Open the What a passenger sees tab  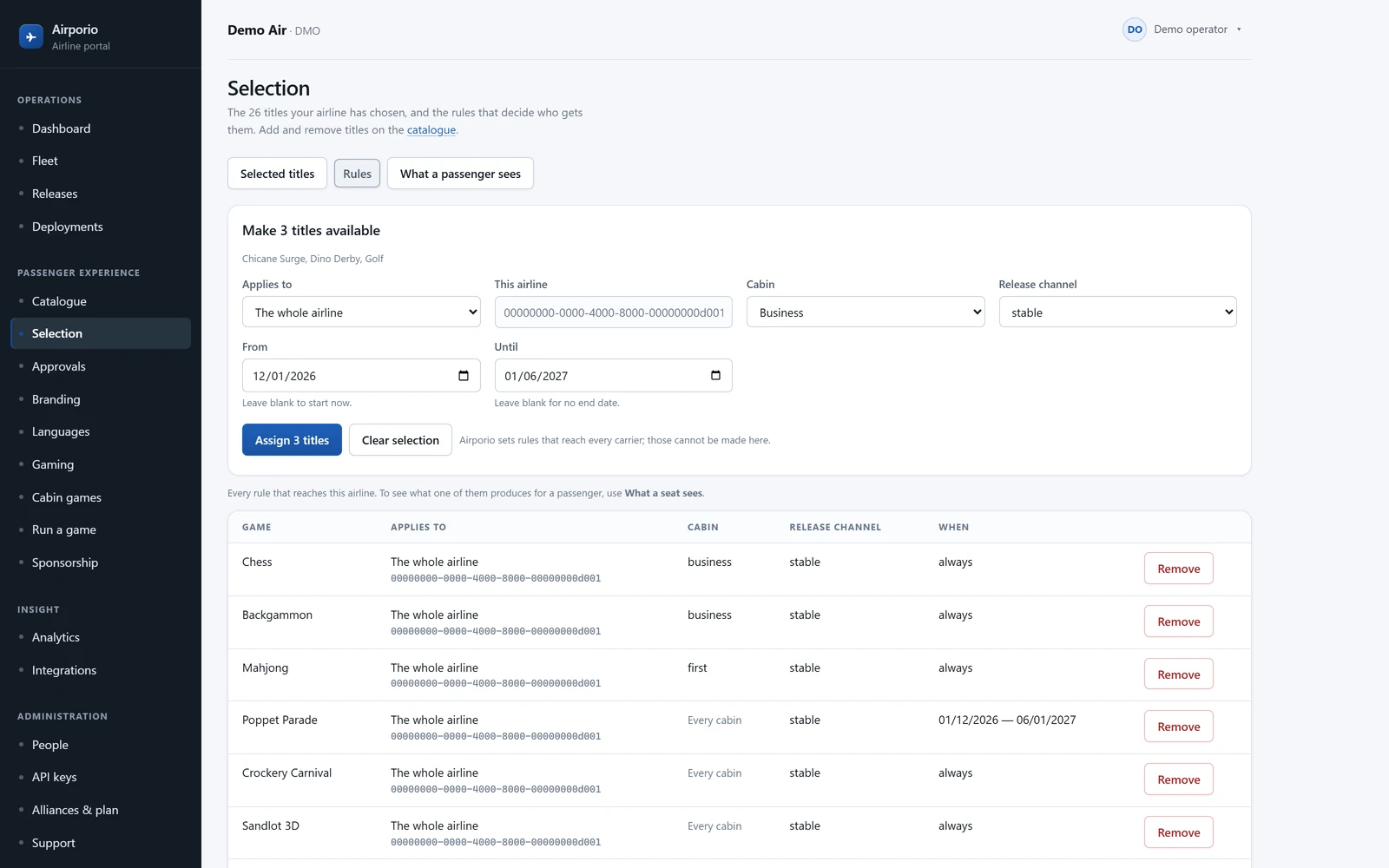click(x=460, y=174)
